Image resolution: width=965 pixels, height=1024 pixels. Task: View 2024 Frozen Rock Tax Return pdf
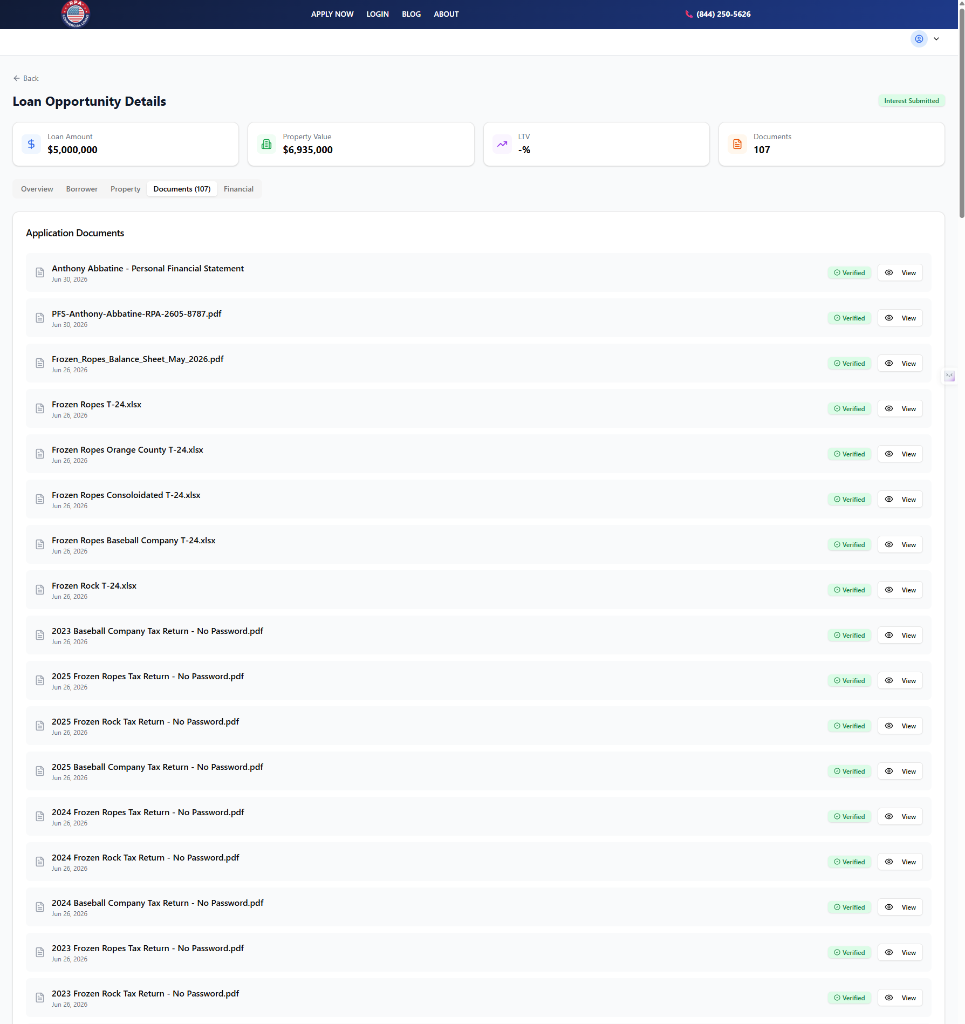click(x=900, y=862)
